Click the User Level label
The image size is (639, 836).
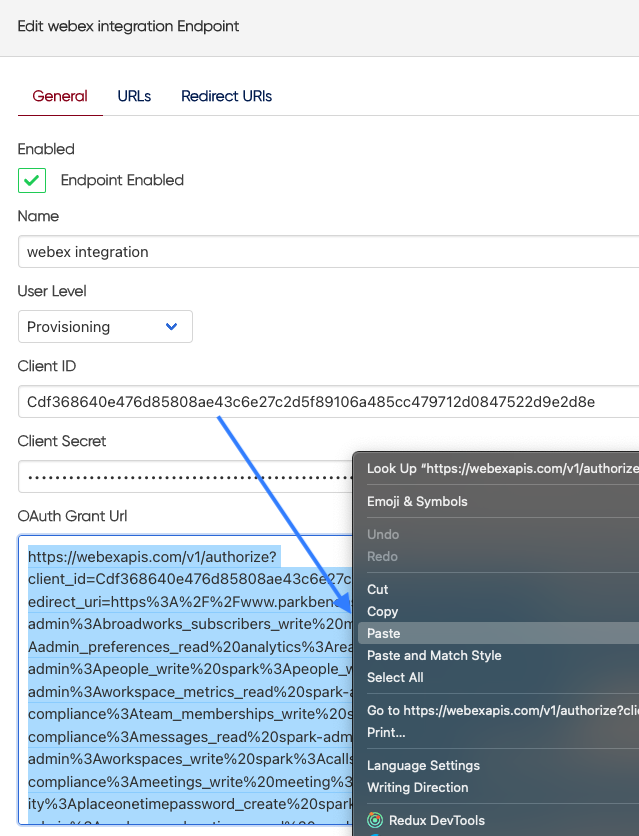52,291
